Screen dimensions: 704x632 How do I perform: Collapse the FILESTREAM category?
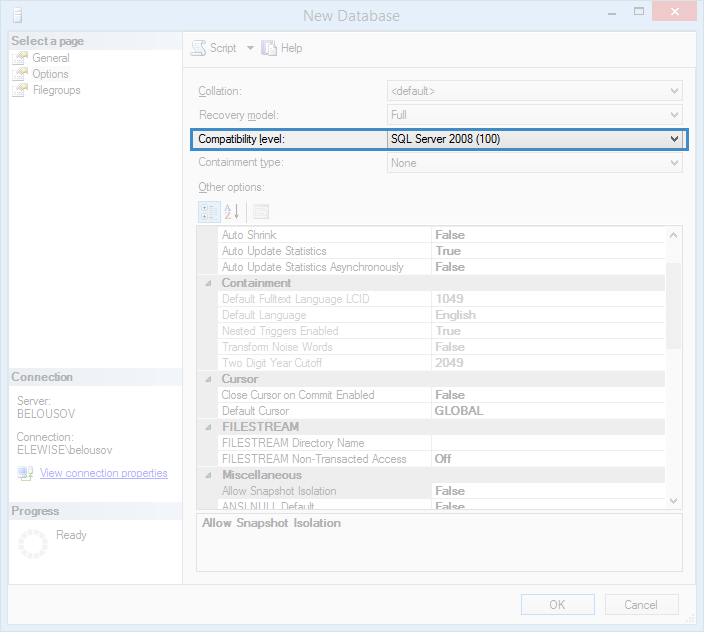coord(209,427)
